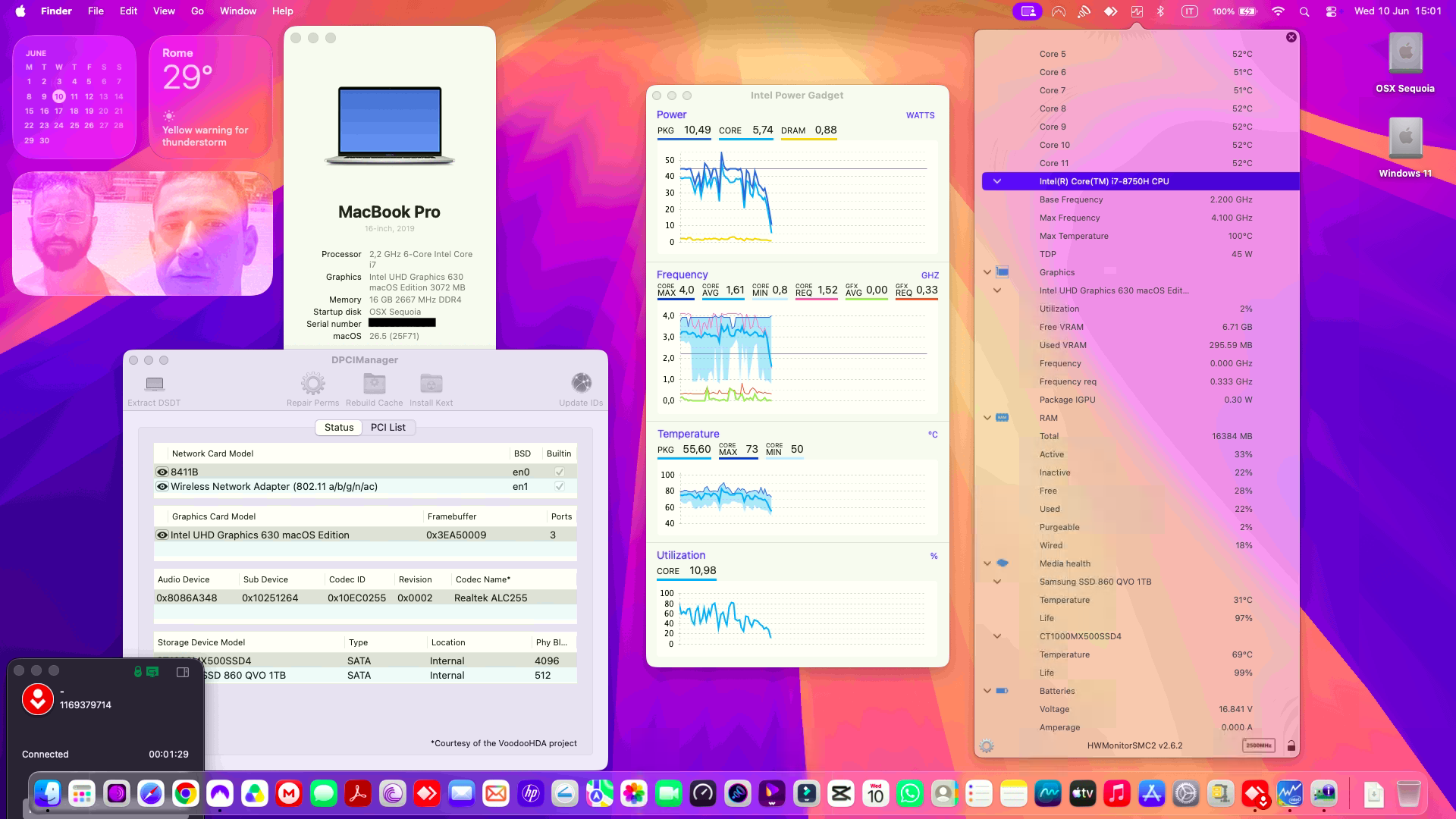Open Safari from the Dock
Image resolution: width=1456 pixels, height=819 pixels.
151,794
